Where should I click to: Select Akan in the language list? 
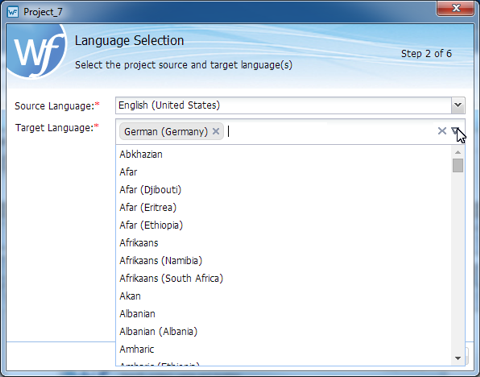click(x=283, y=296)
